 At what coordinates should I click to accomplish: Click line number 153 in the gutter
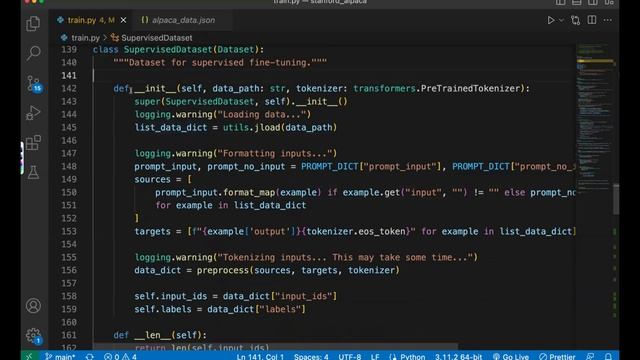tap(69, 231)
